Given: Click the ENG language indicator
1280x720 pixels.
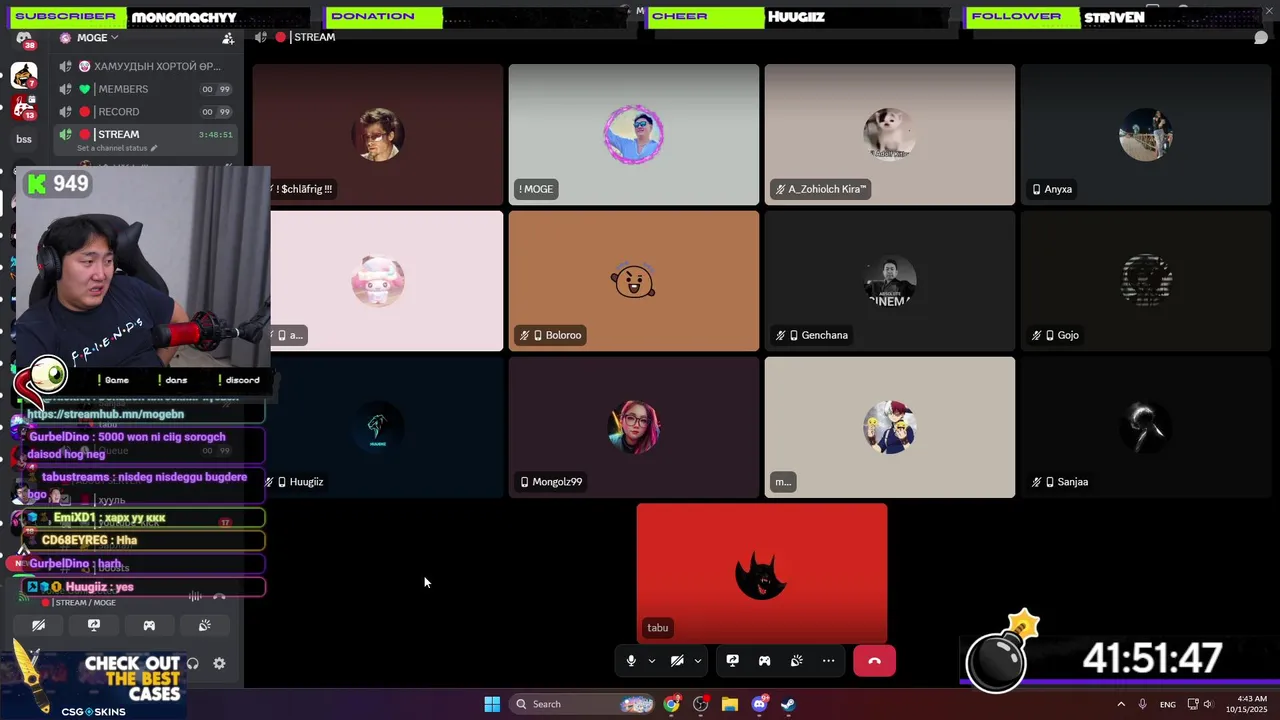Looking at the screenshot, I should [x=1167, y=704].
